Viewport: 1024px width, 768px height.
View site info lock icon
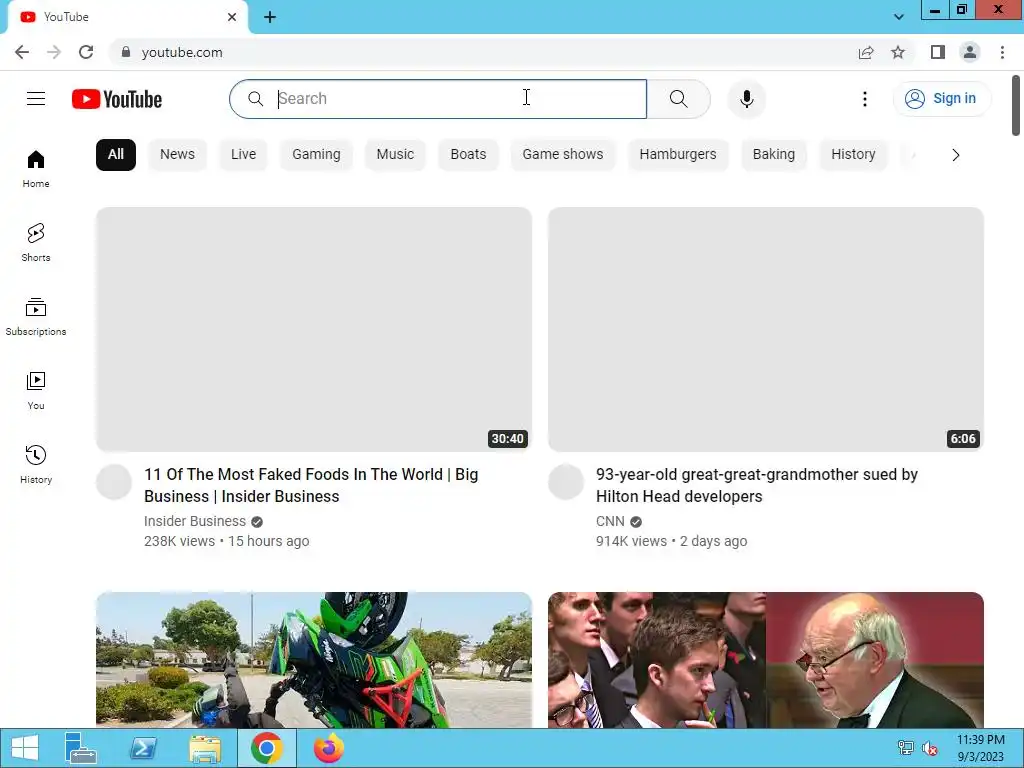125,52
